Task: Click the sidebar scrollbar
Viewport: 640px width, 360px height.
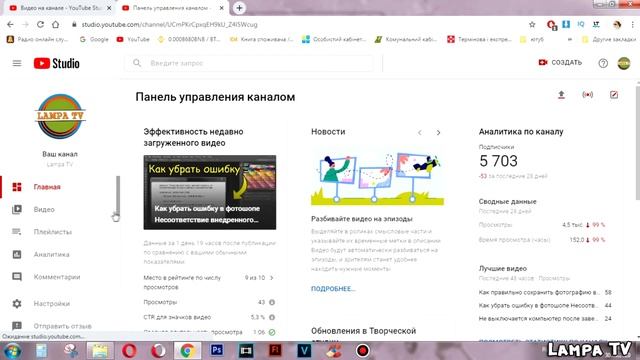Action: 118,196
